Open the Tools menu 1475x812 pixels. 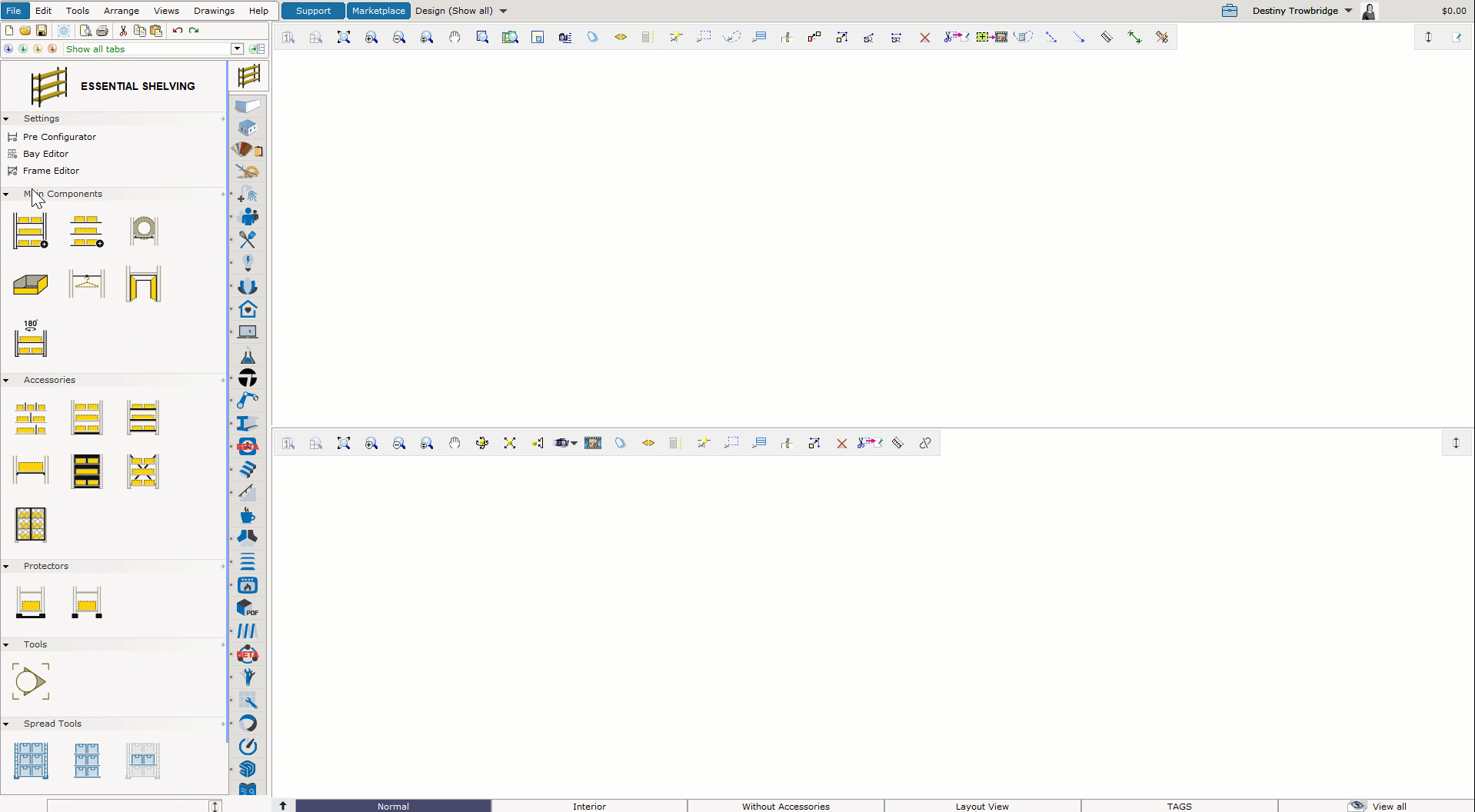pos(77,11)
